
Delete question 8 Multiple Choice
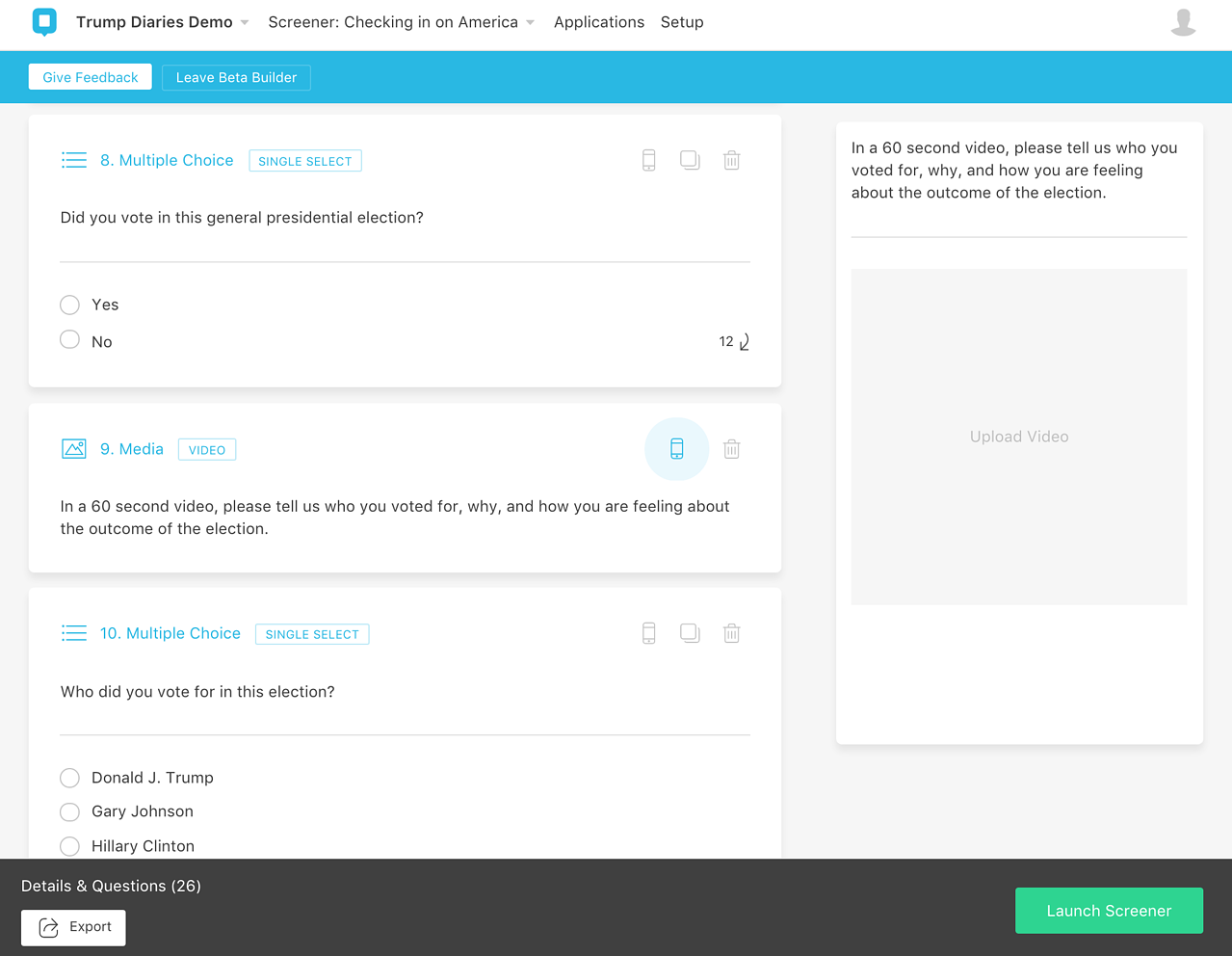pos(732,160)
